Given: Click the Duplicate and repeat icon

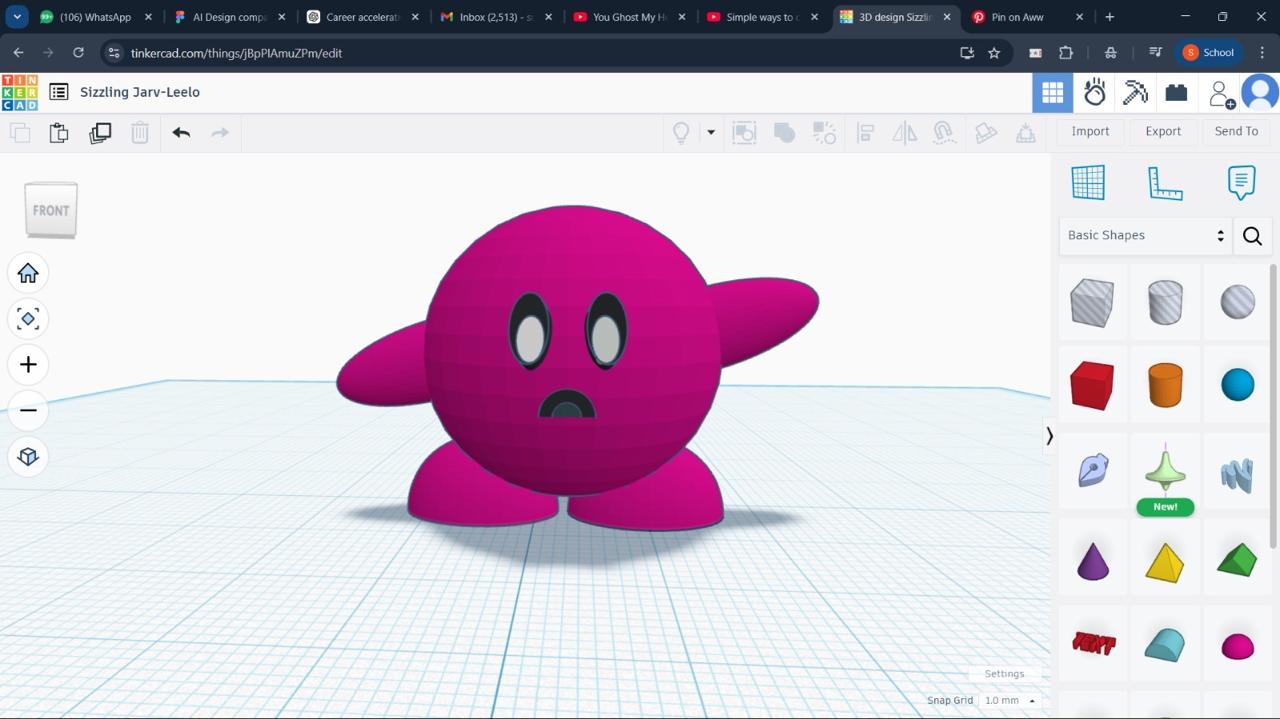Looking at the screenshot, I should [x=100, y=132].
